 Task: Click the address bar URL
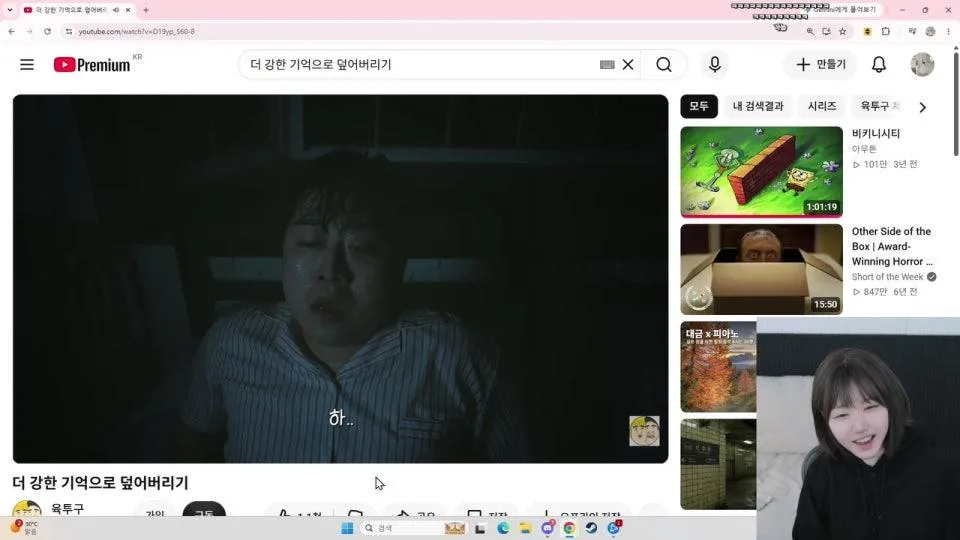(137, 31)
